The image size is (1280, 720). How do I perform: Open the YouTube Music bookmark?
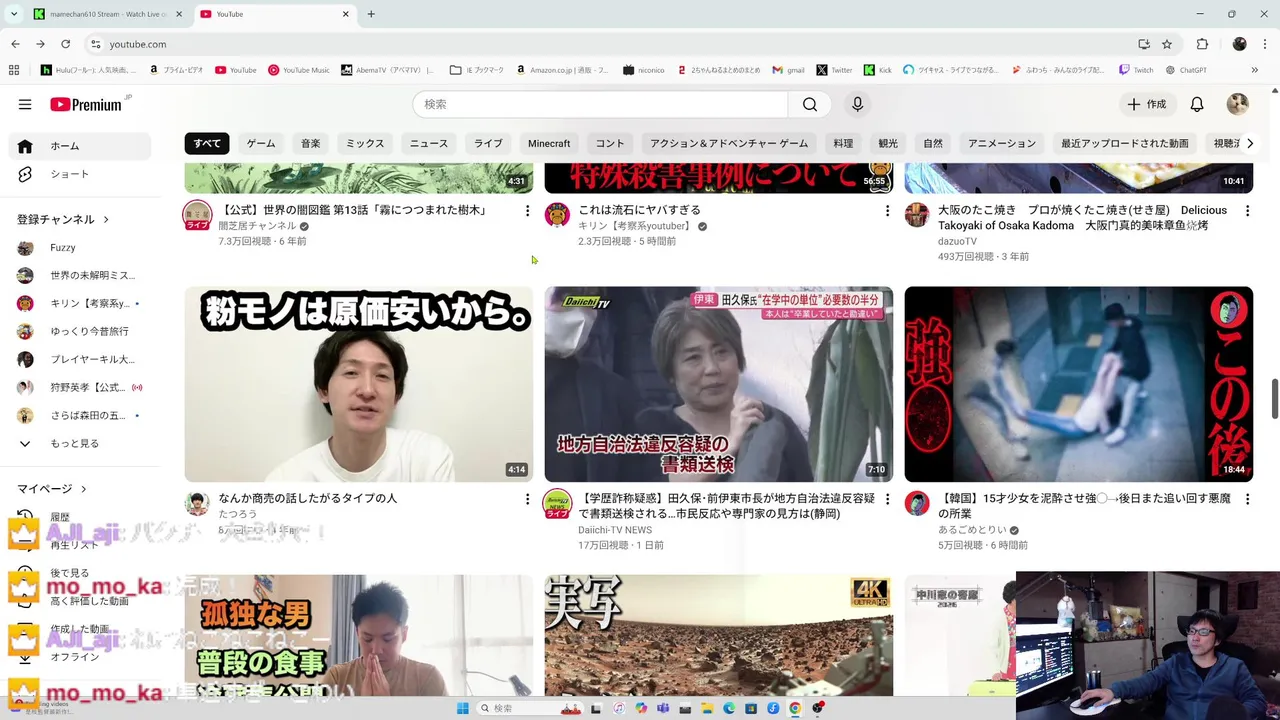pos(299,70)
